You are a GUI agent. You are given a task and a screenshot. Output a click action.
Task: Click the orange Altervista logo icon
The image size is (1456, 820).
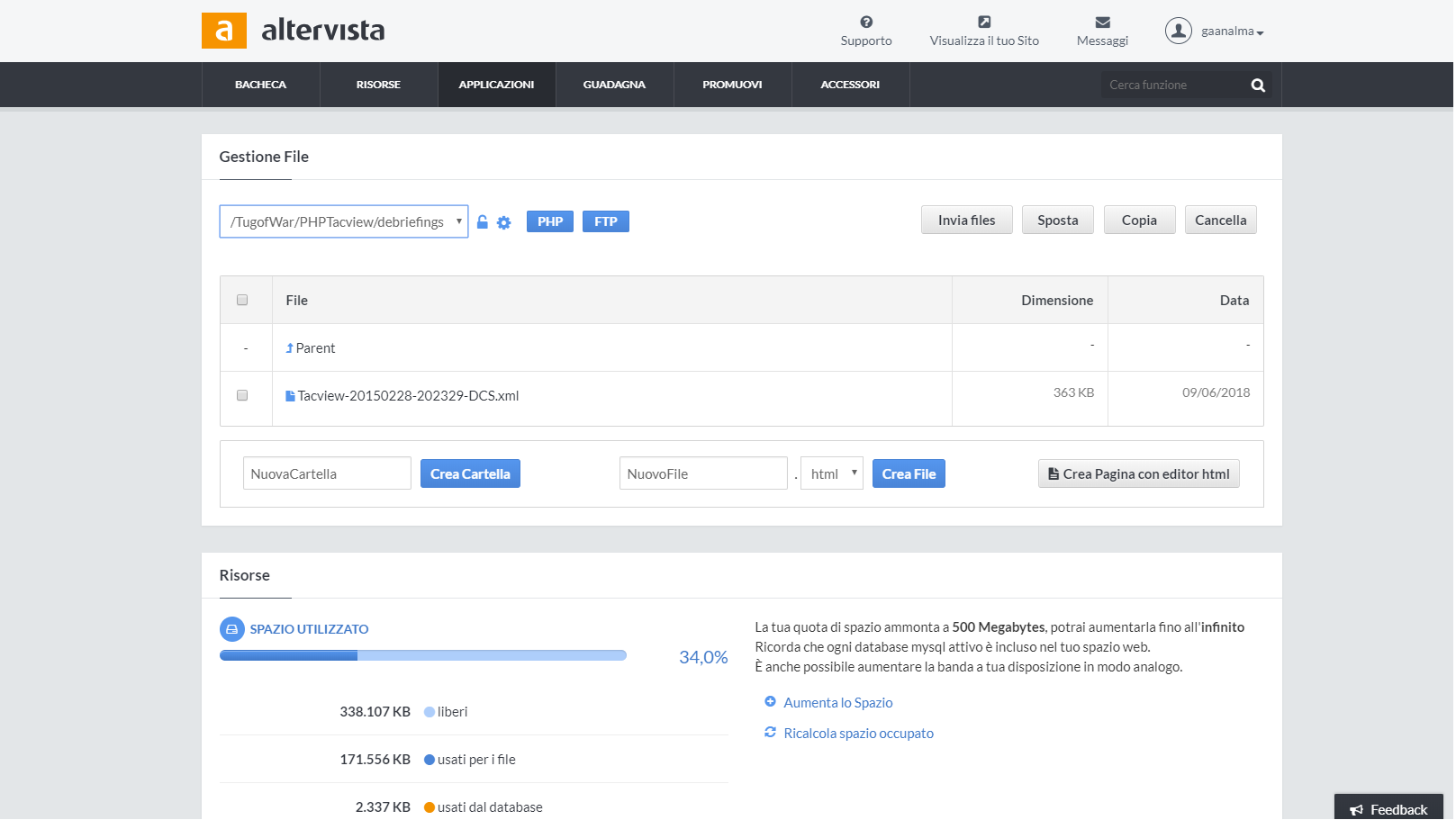(224, 31)
